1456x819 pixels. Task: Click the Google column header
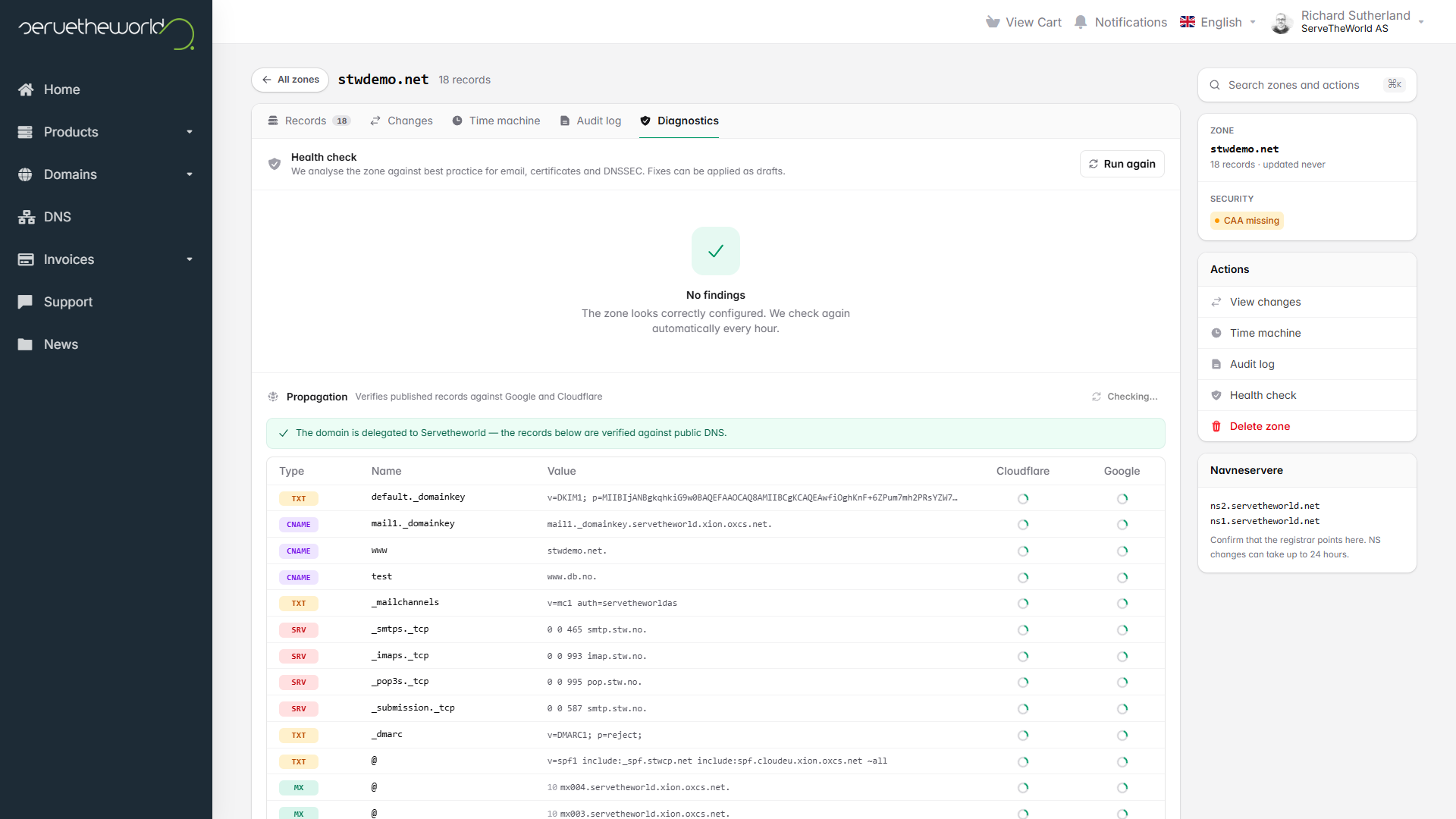point(1122,471)
